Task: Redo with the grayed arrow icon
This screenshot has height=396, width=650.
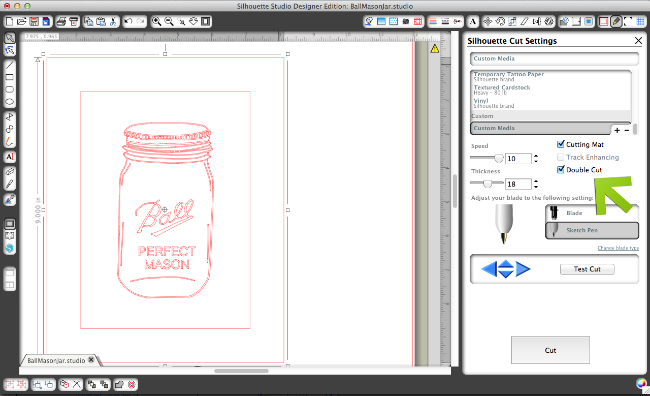Action: [x=141, y=21]
